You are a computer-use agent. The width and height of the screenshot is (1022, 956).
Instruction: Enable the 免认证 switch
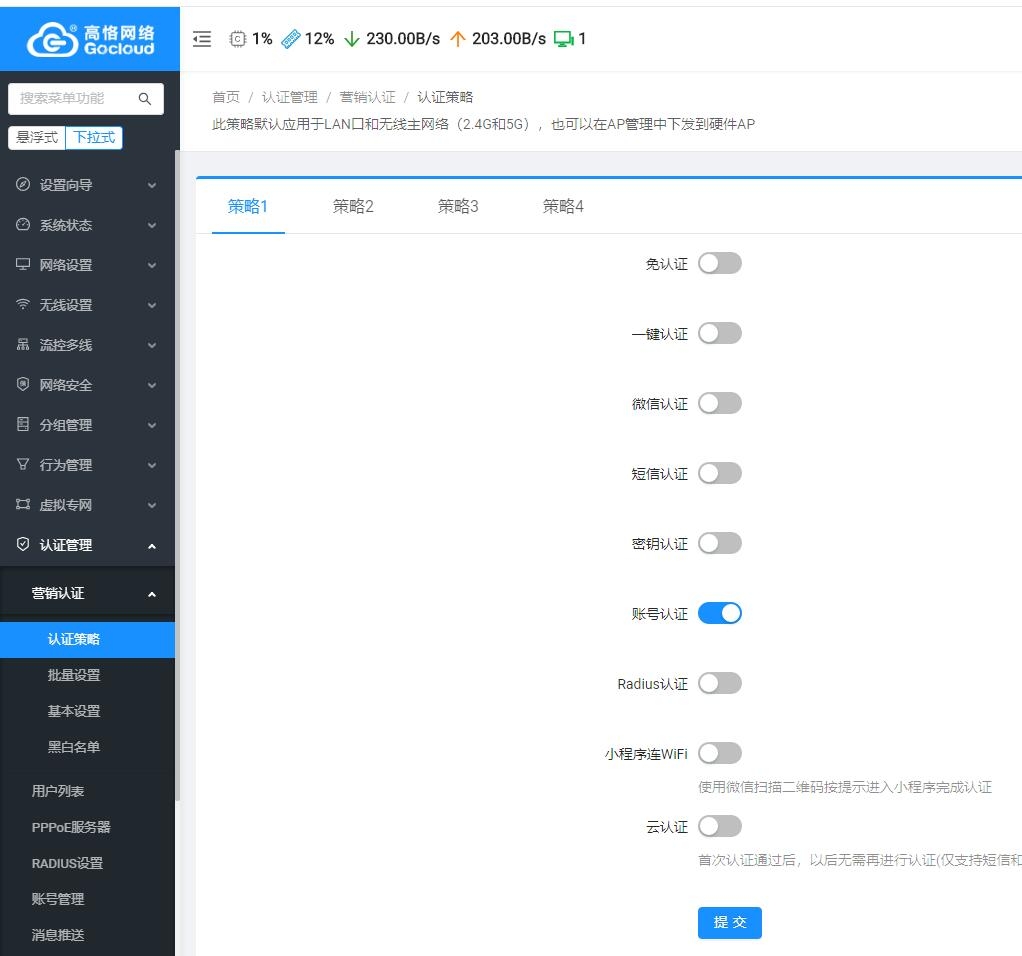point(720,263)
